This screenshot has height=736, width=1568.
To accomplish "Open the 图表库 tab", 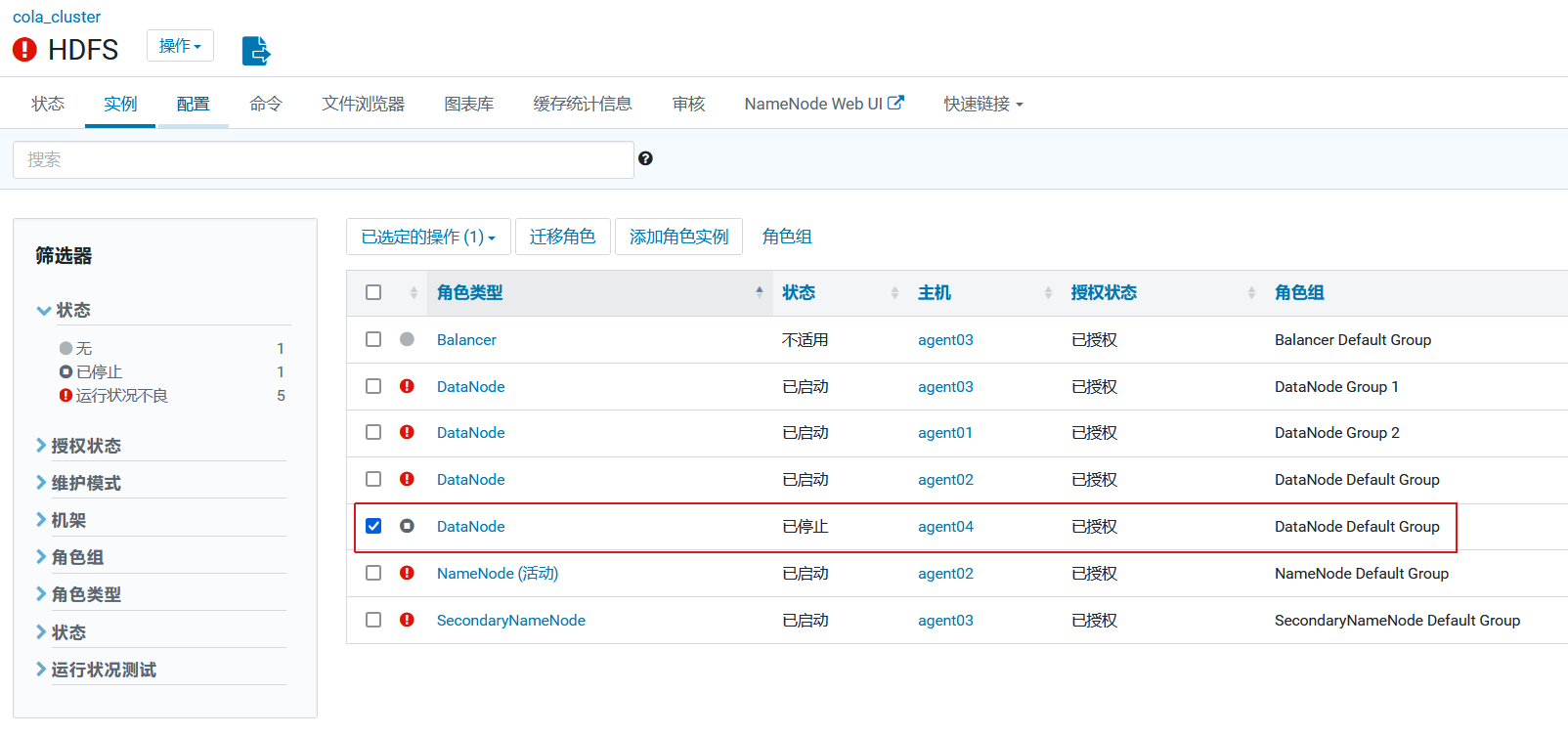I will pyautogui.click(x=469, y=104).
